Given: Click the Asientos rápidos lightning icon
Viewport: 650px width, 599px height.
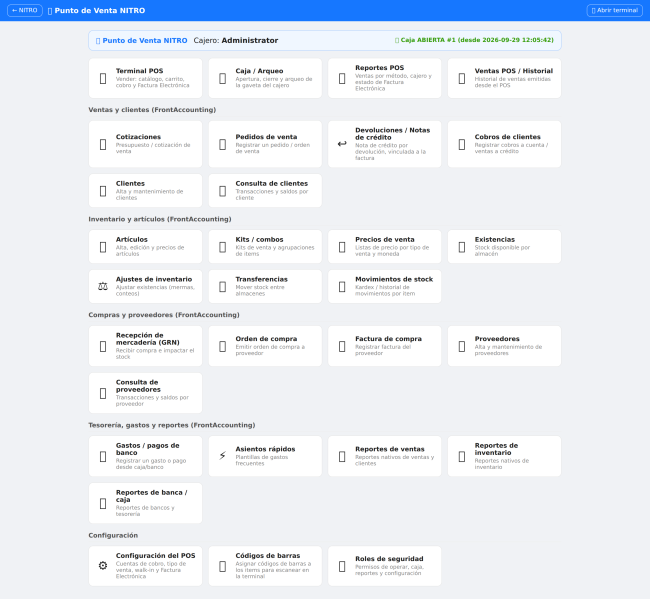Looking at the screenshot, I should pos(223,456).
